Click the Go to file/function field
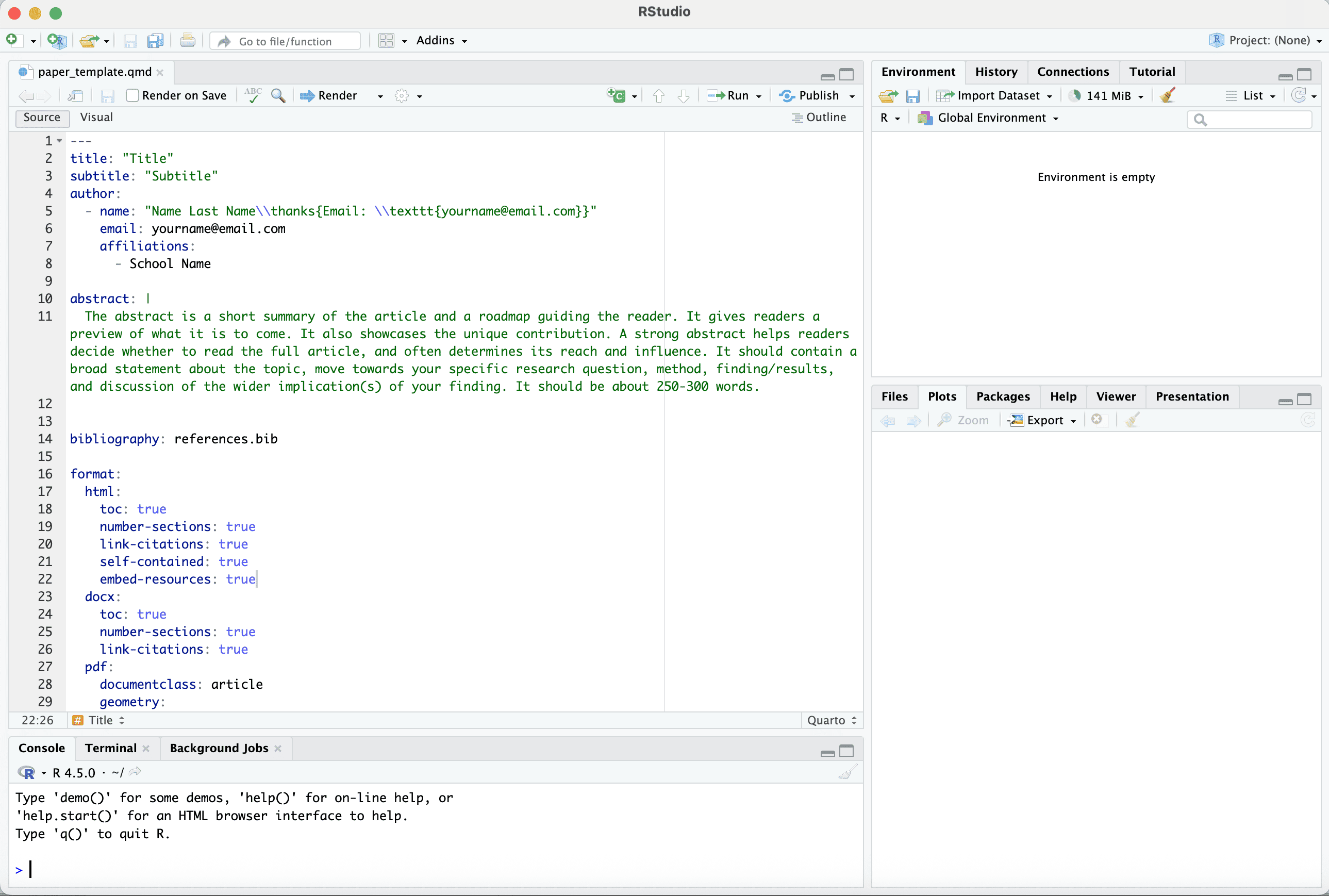 (x=286, y=41)
